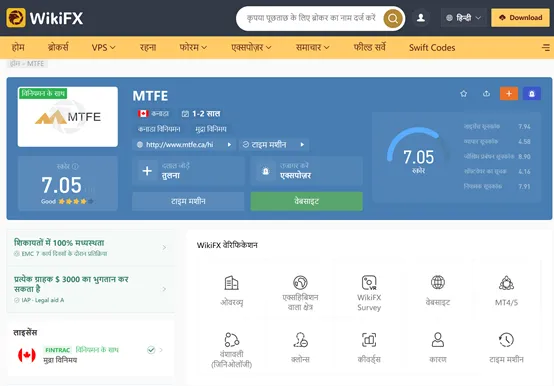Click the 1-2 साल label

point(201,114)
